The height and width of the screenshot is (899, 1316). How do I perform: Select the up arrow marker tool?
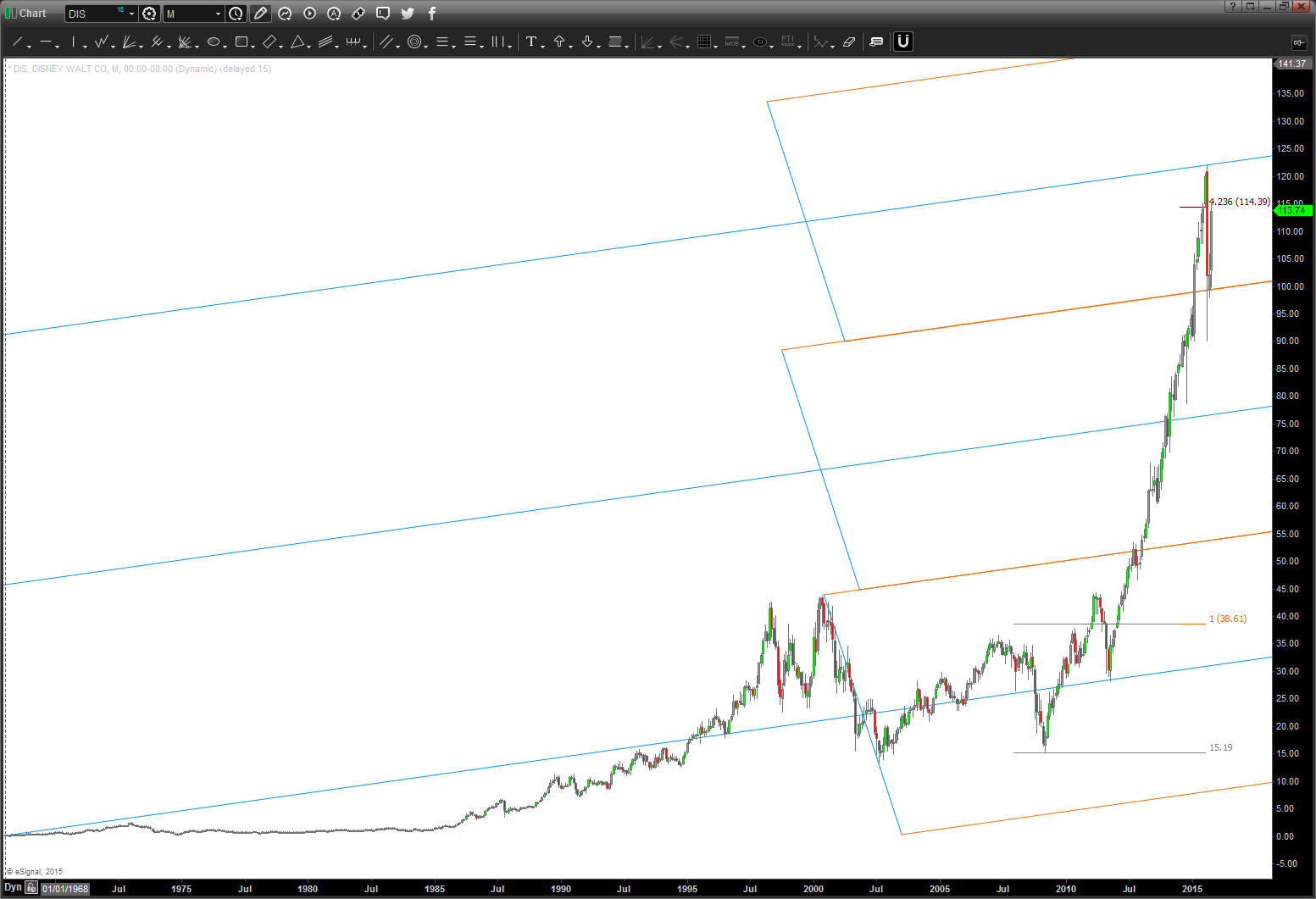point(559,42)
